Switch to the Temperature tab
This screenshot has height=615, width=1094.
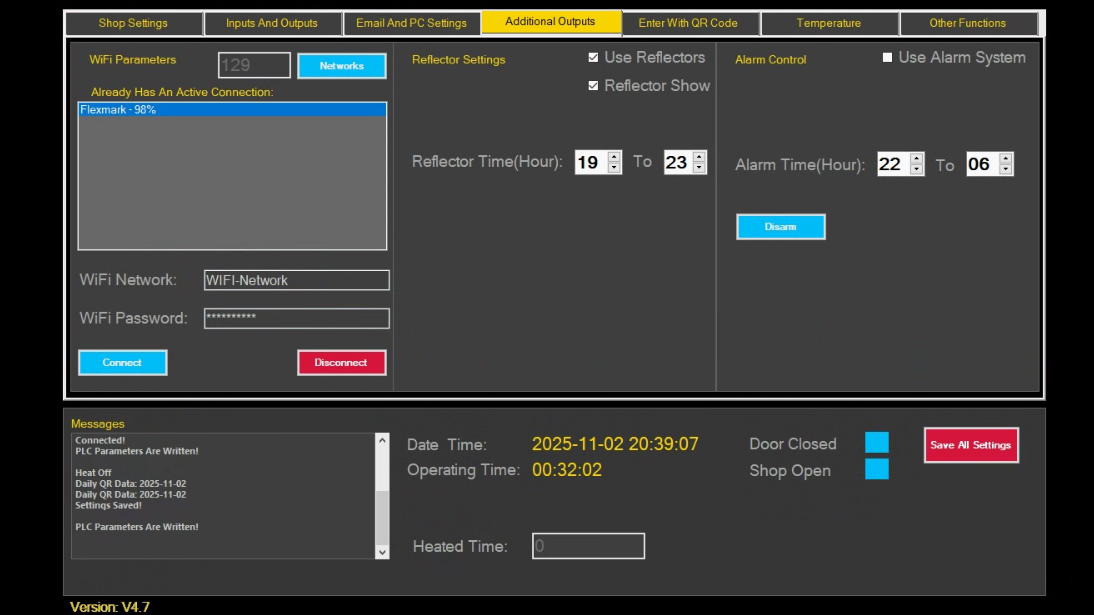tap(829, 23)
